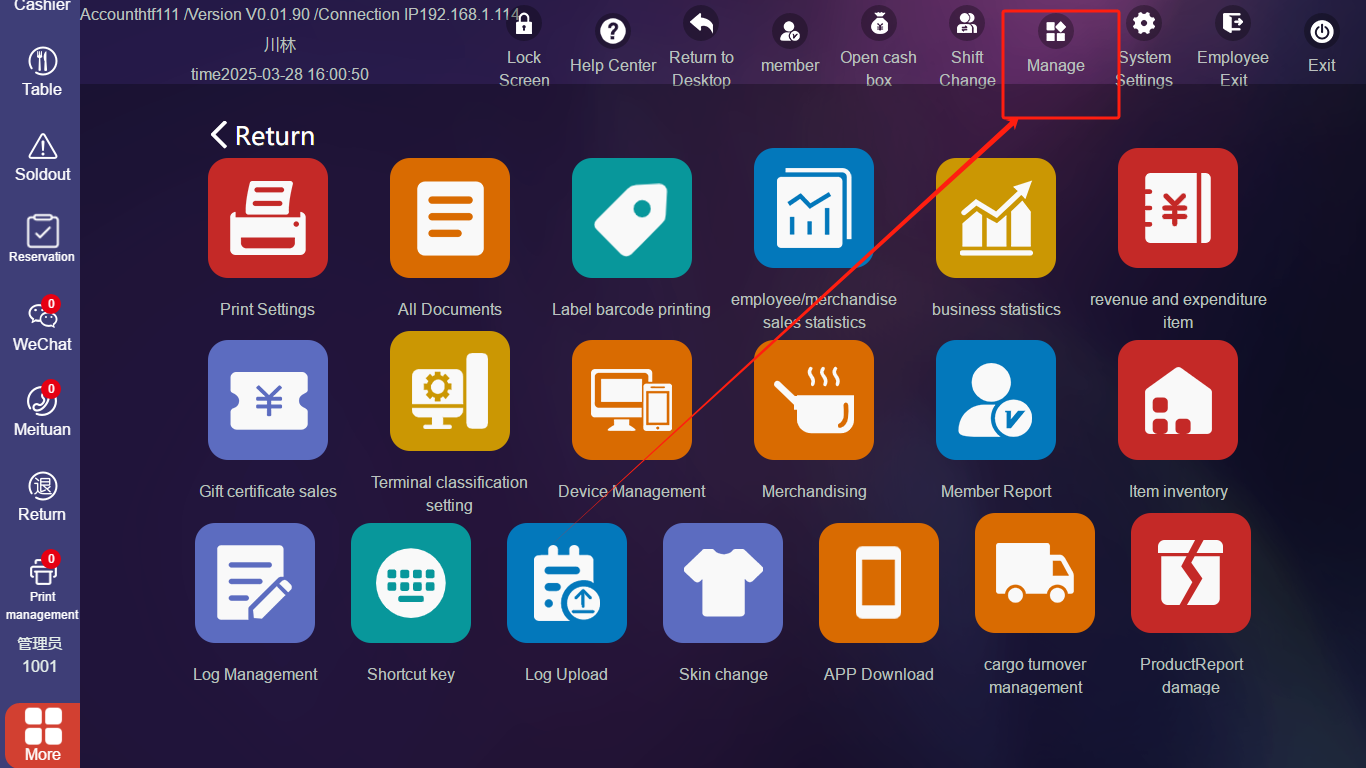Open Shortcut key keyboard icon

click(x=410, y=583)
